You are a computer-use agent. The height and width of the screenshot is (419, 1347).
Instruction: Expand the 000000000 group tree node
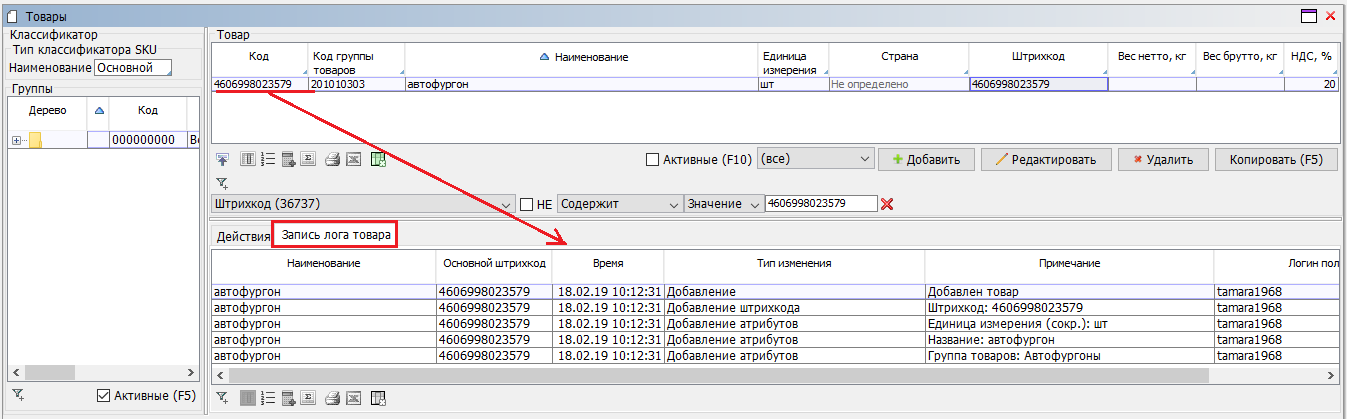point(16,140)
